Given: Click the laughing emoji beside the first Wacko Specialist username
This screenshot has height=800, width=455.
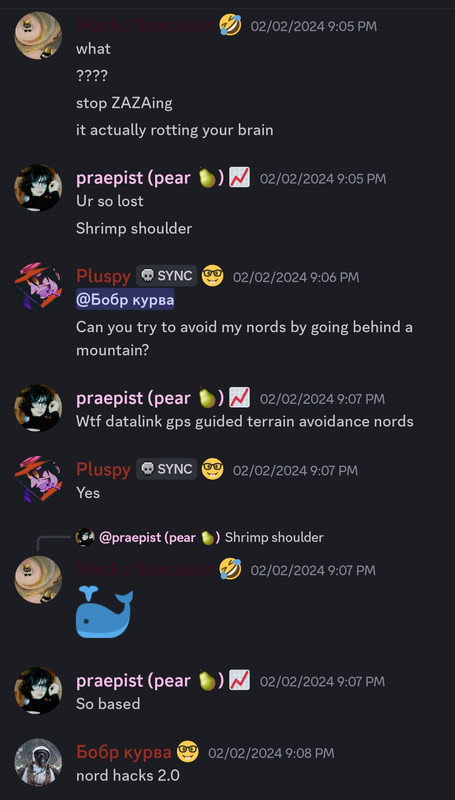Looking at the screenshot, I should tap(231, 25).
